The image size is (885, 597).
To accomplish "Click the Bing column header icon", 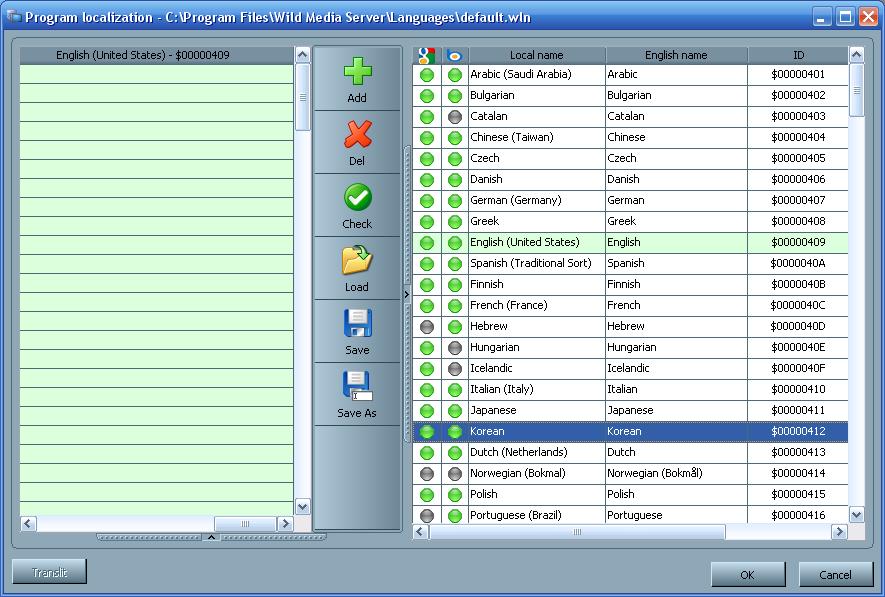I will [x=455, y=56].
